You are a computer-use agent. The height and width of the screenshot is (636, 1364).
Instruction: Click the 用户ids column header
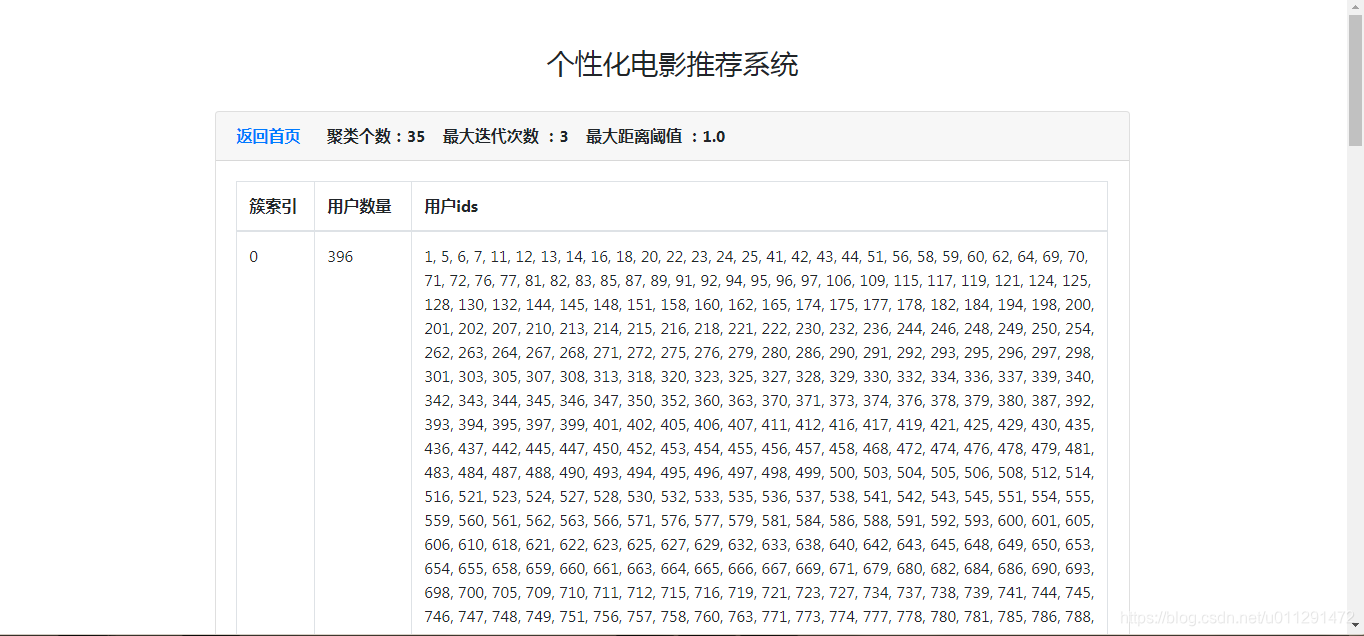(x=449, y=206)
